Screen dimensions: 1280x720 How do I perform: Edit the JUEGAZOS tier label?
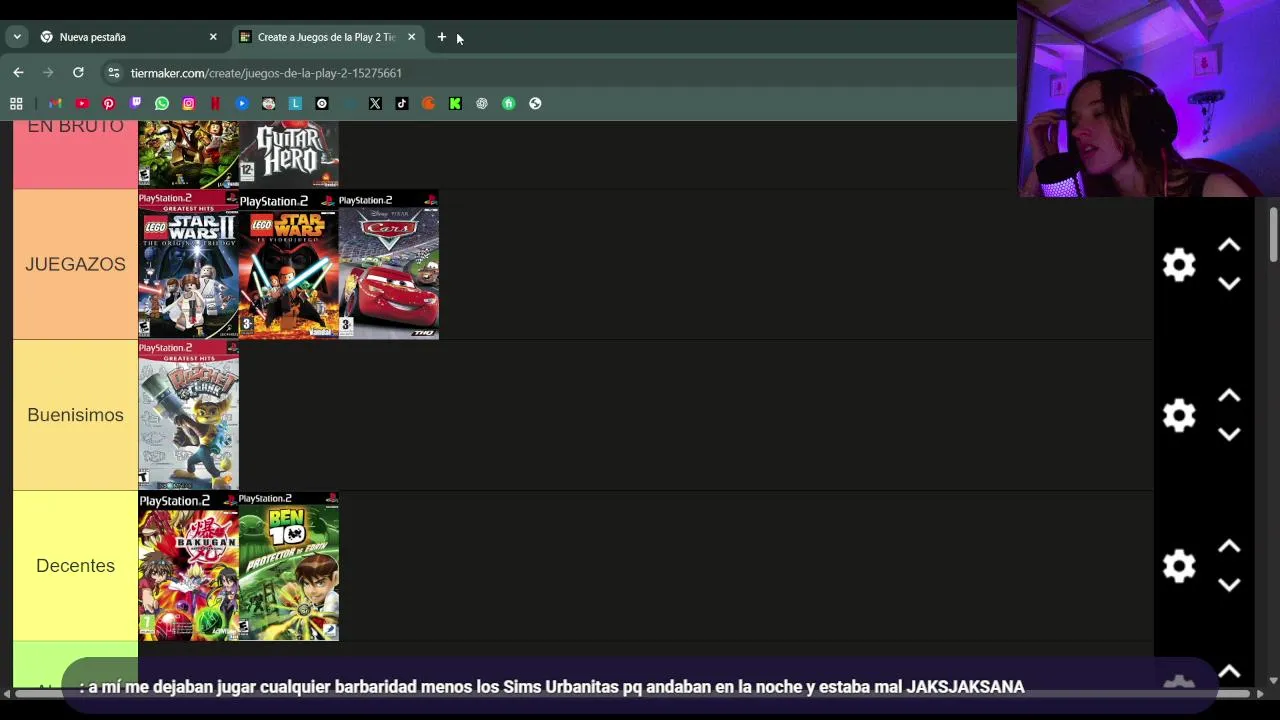[x=75, y=264]
